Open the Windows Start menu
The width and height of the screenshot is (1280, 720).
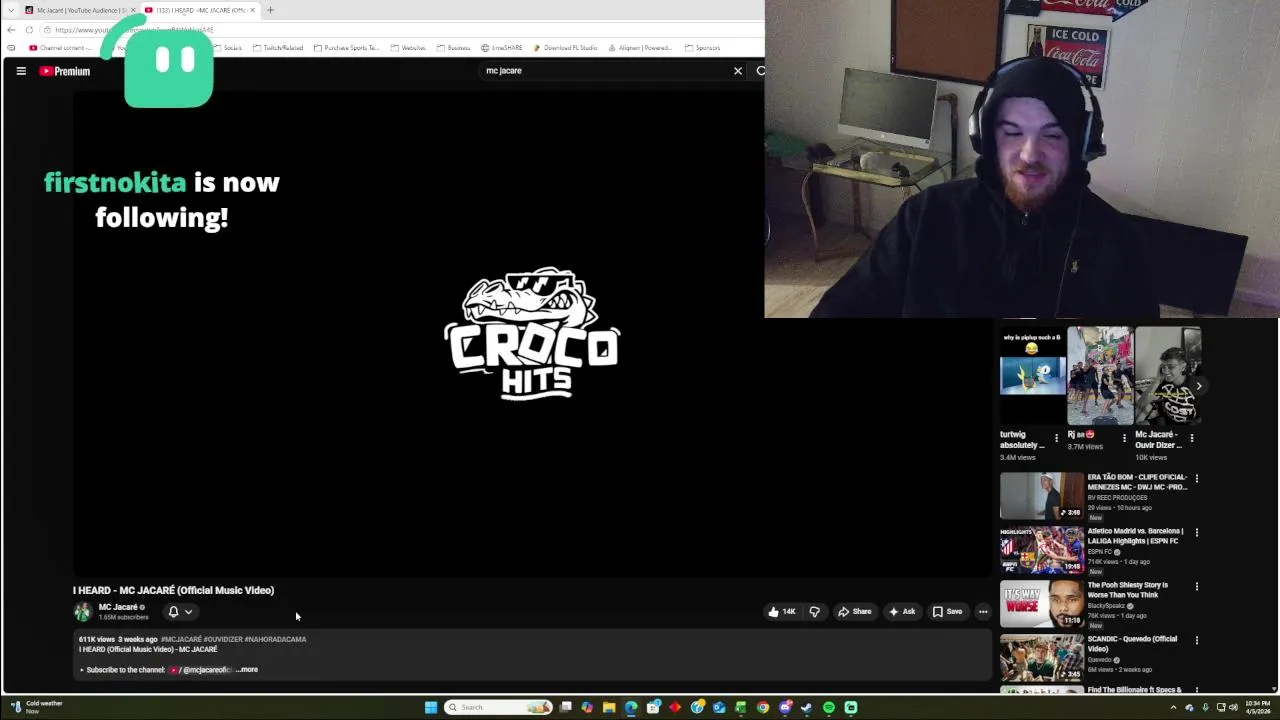(431, 707)
